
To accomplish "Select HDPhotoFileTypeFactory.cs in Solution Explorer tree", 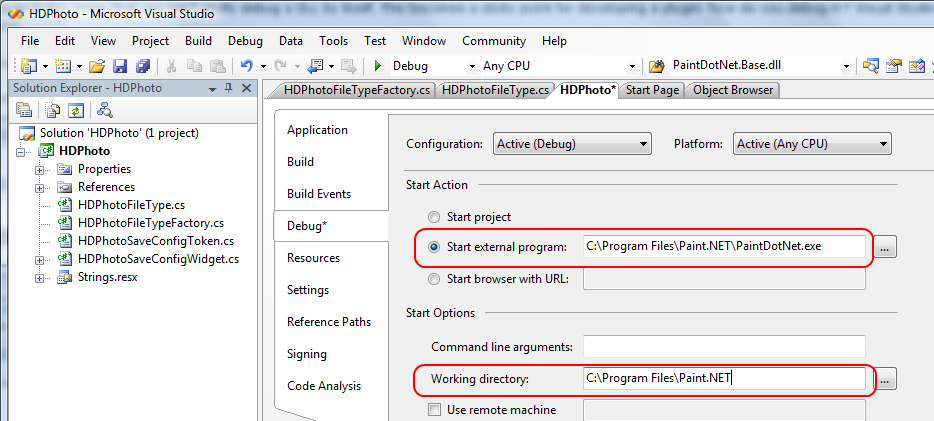I will [151, 223].
